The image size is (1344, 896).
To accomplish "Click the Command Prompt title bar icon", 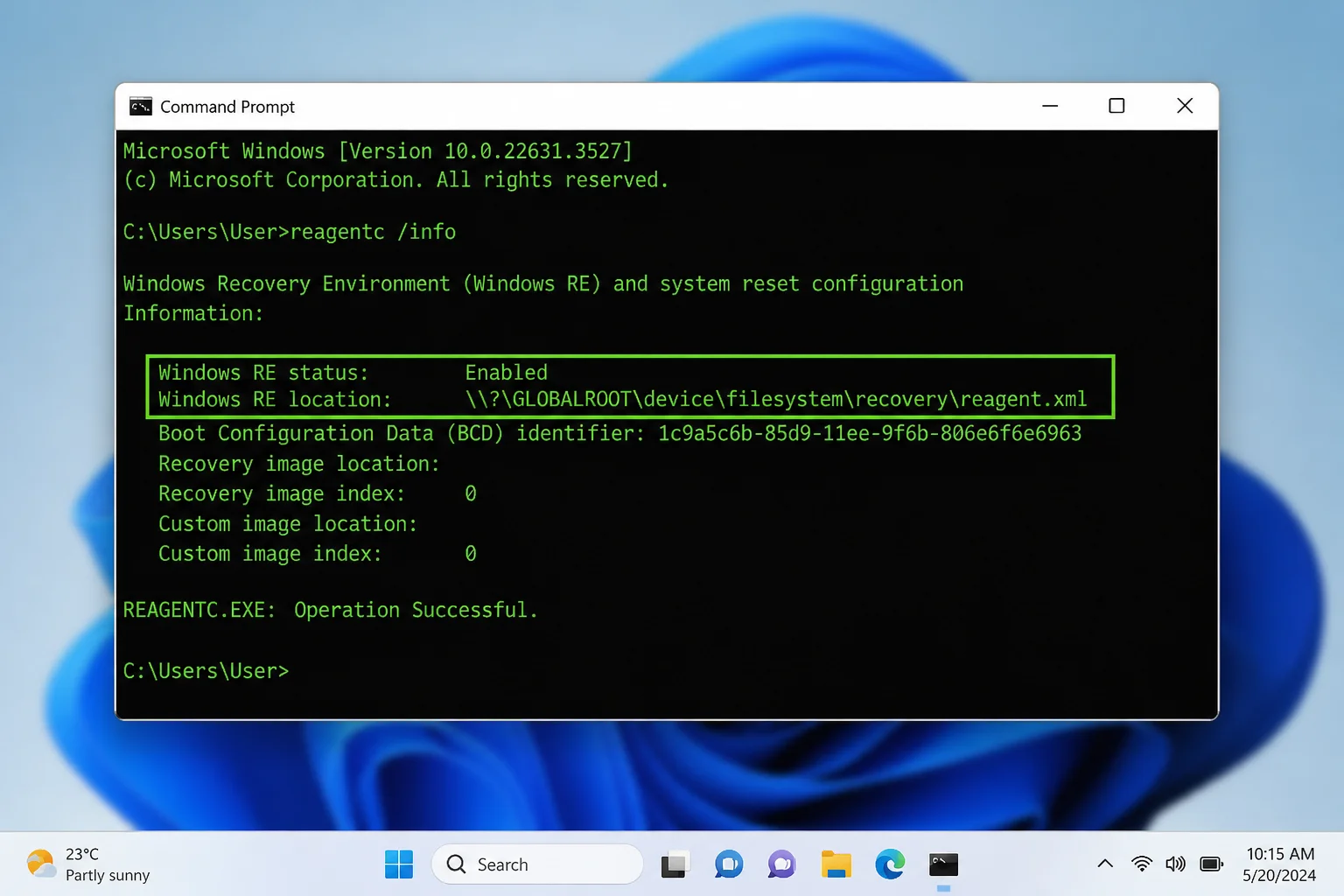I will point(141,106).
